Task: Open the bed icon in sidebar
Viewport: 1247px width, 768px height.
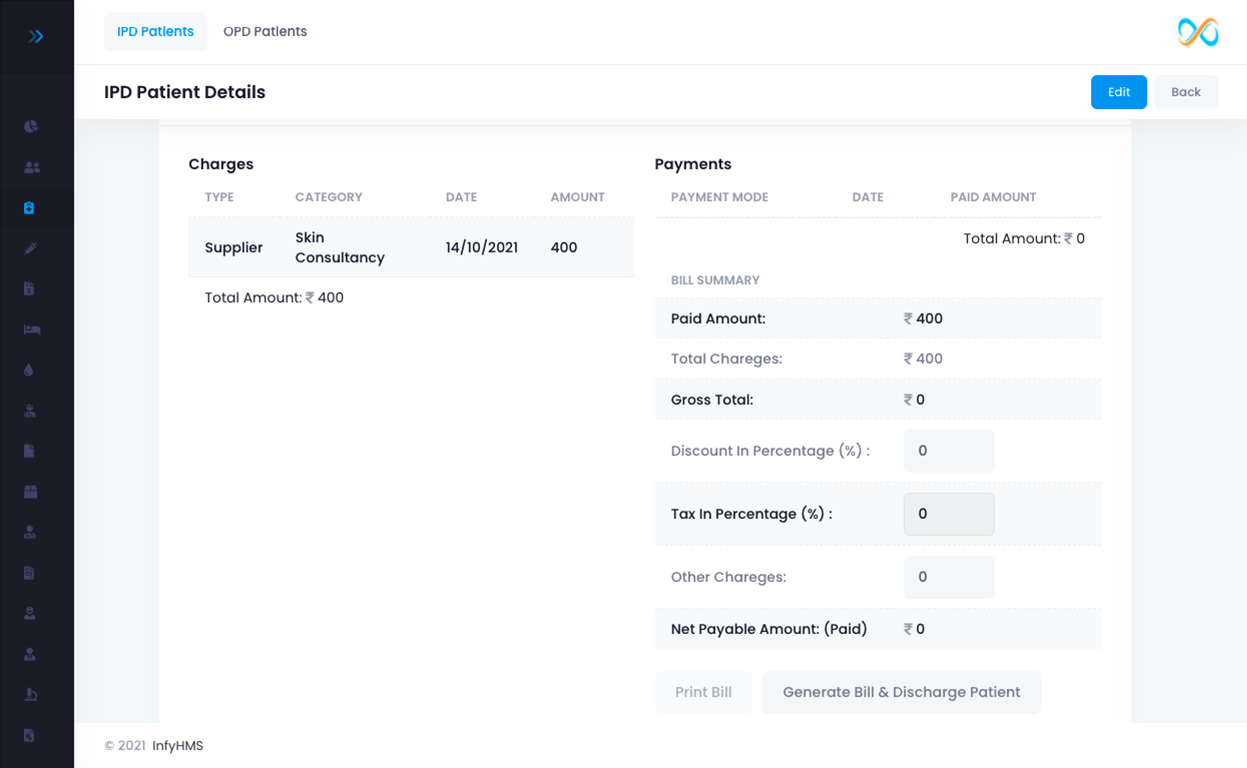Action: point(31,329)
